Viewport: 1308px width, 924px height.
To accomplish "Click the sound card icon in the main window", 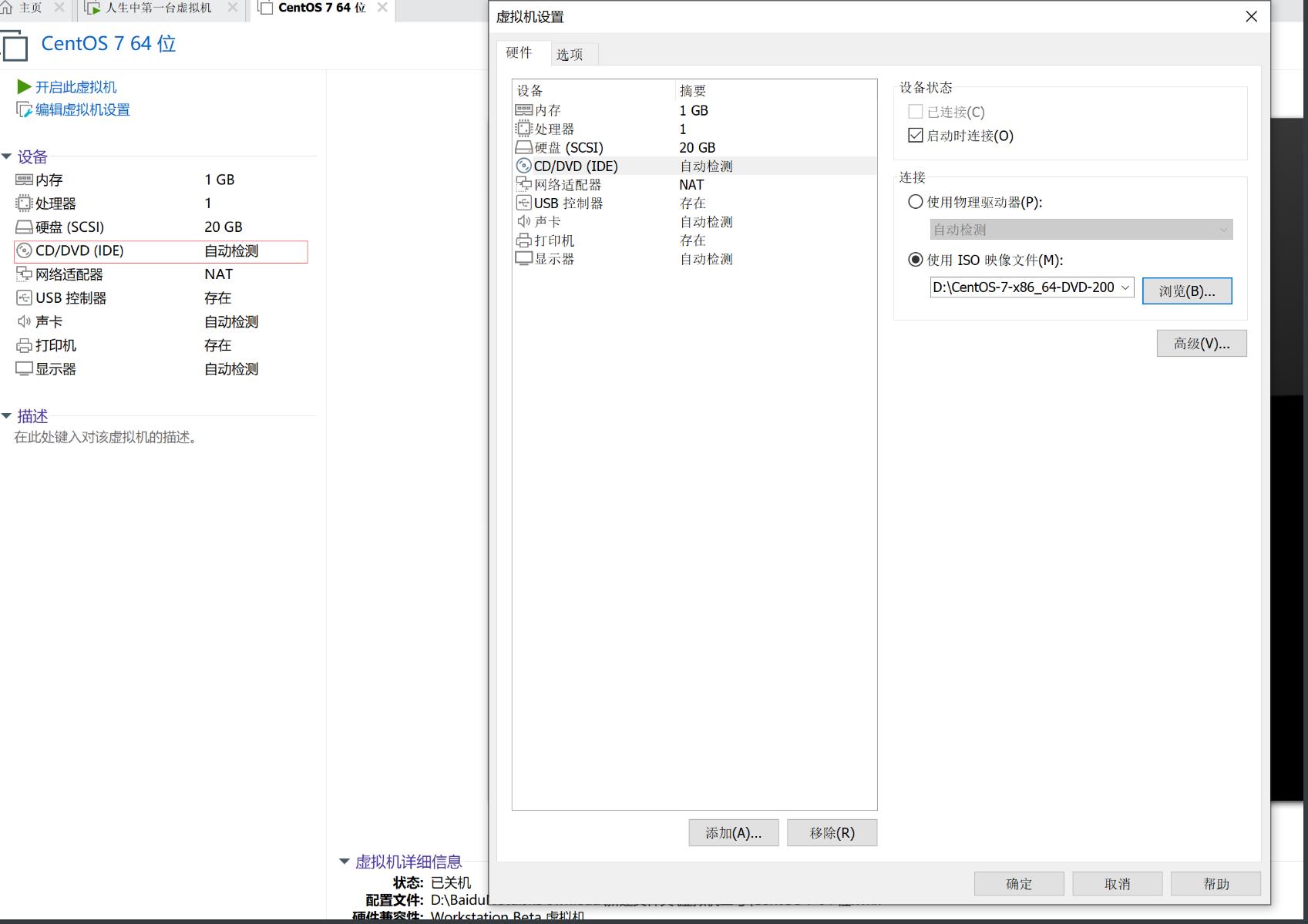I will [x=24, y=321].
